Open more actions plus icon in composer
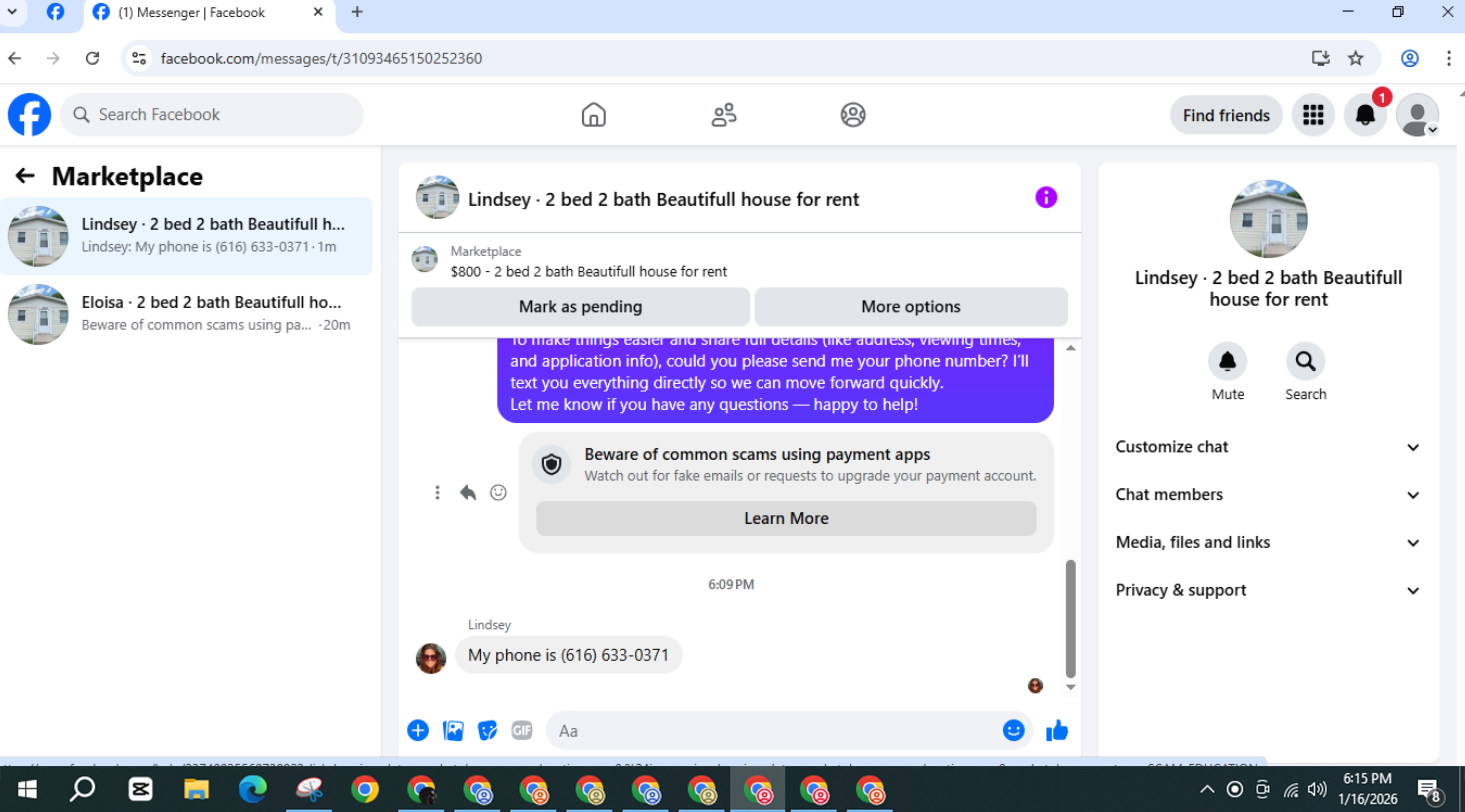The image size is (1465, 812). [418, 731]
